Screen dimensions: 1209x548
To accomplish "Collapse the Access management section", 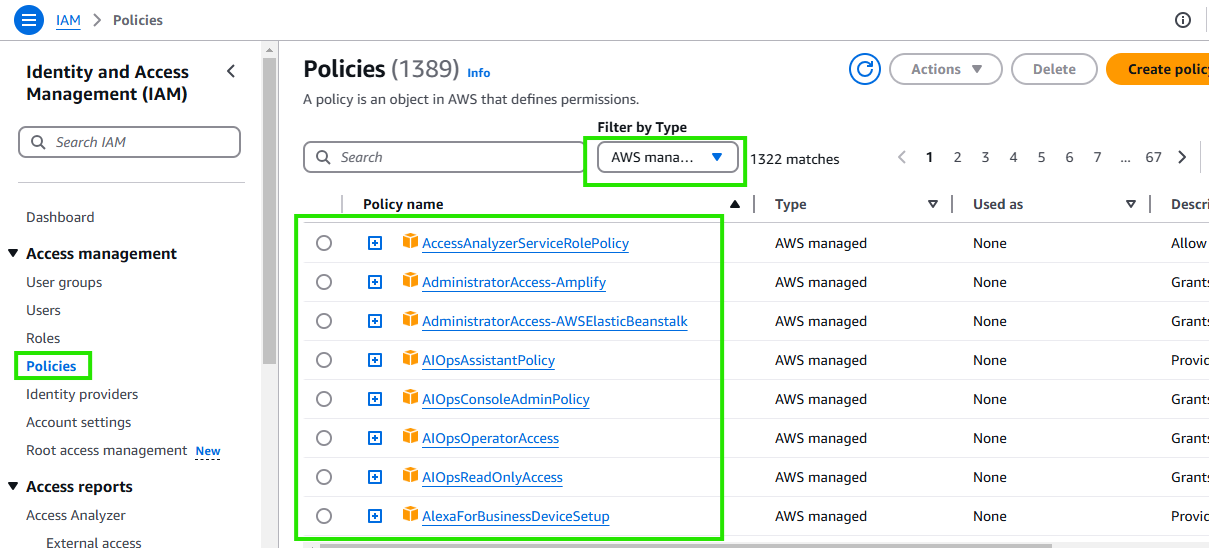I will pyautogui.click(x=13, y=254).
